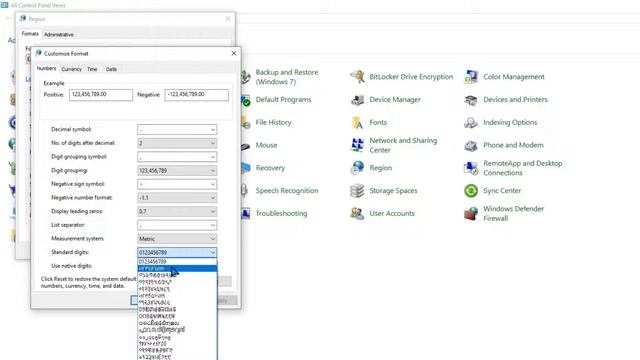This screenshot has width=640, height=360.
Task: Open the Fonts icon
Action: [x=358, y=122]
